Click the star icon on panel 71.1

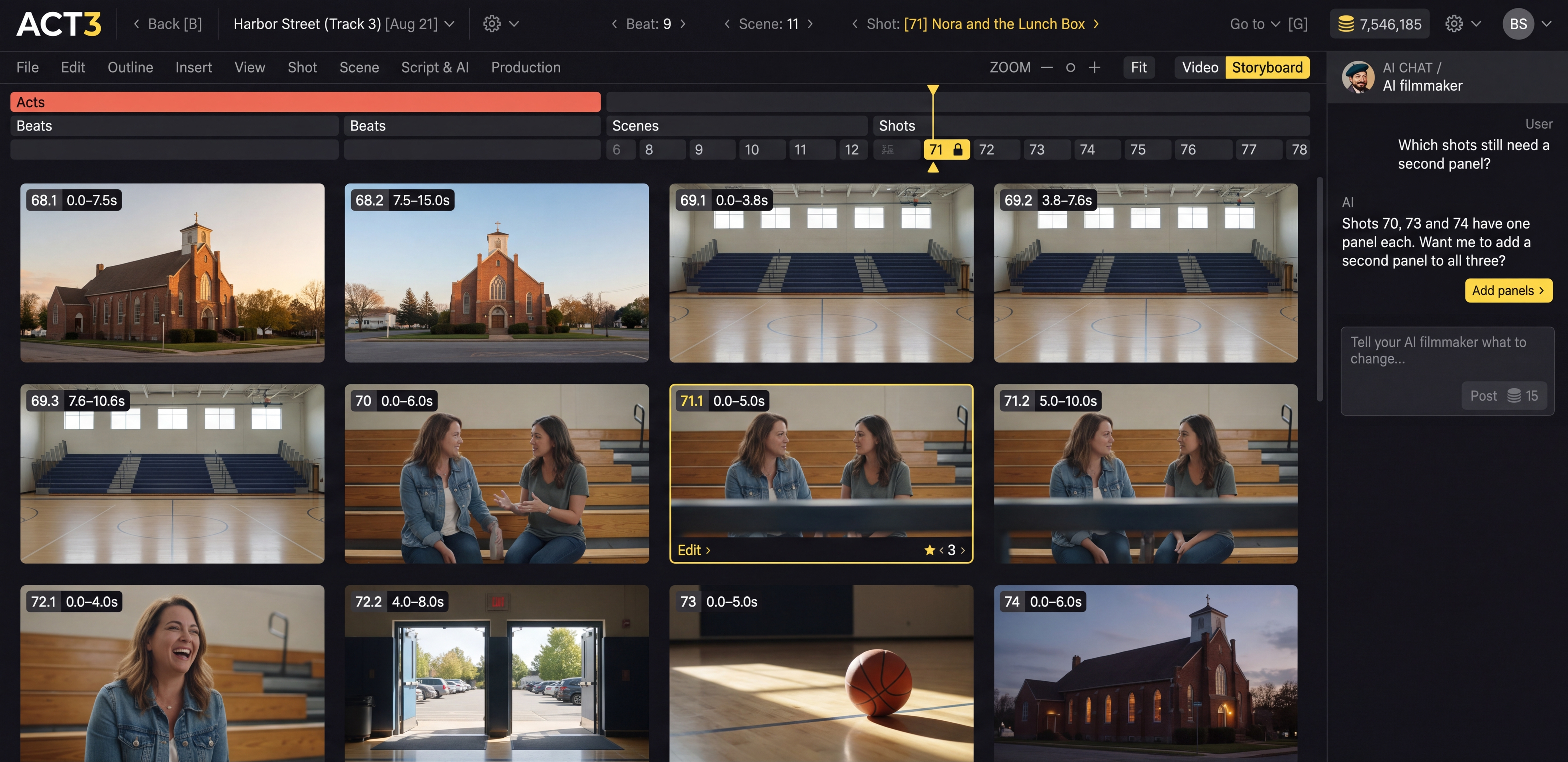pos(930,550)
